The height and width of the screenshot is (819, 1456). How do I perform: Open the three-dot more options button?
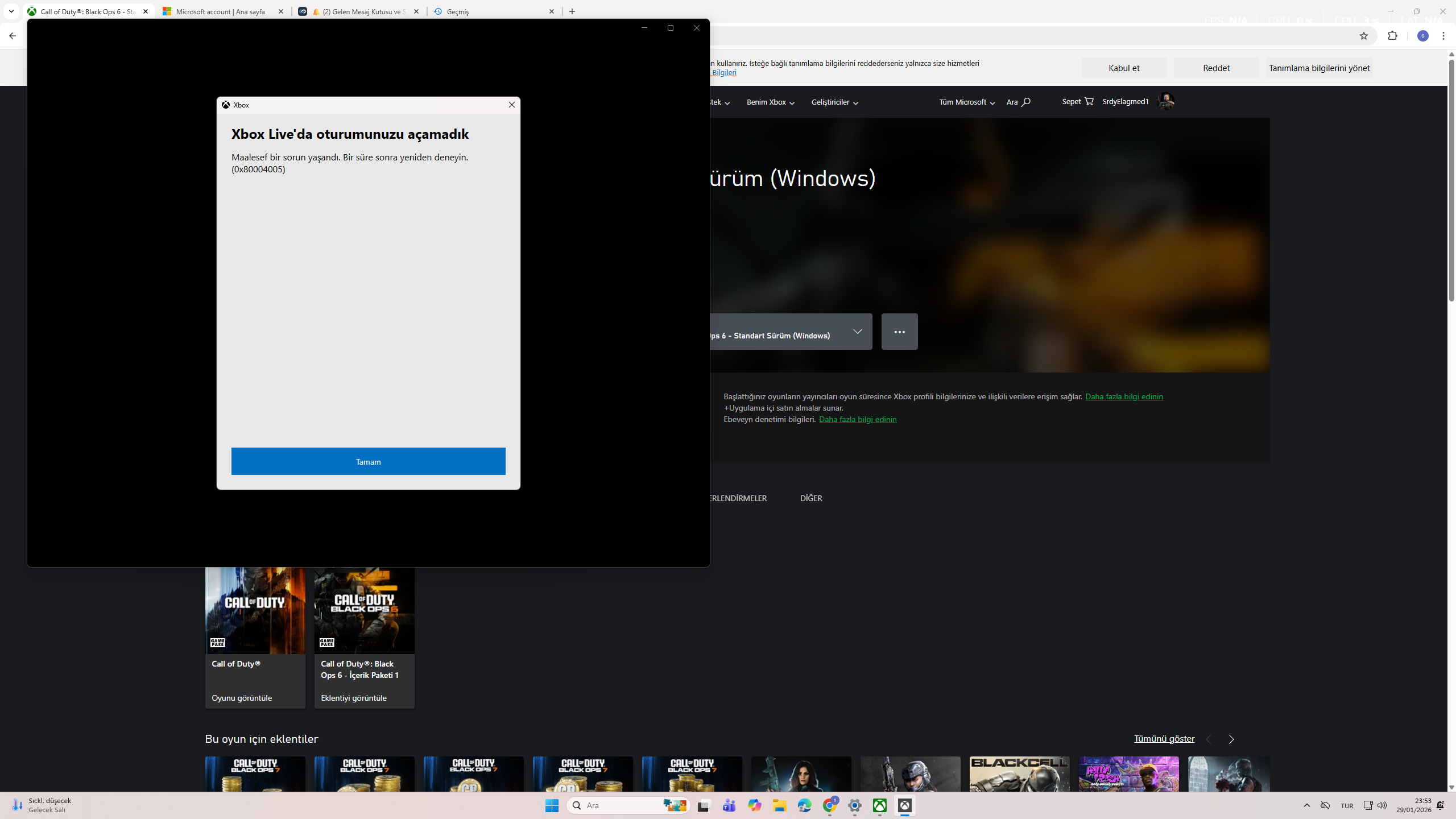(899, 332)
